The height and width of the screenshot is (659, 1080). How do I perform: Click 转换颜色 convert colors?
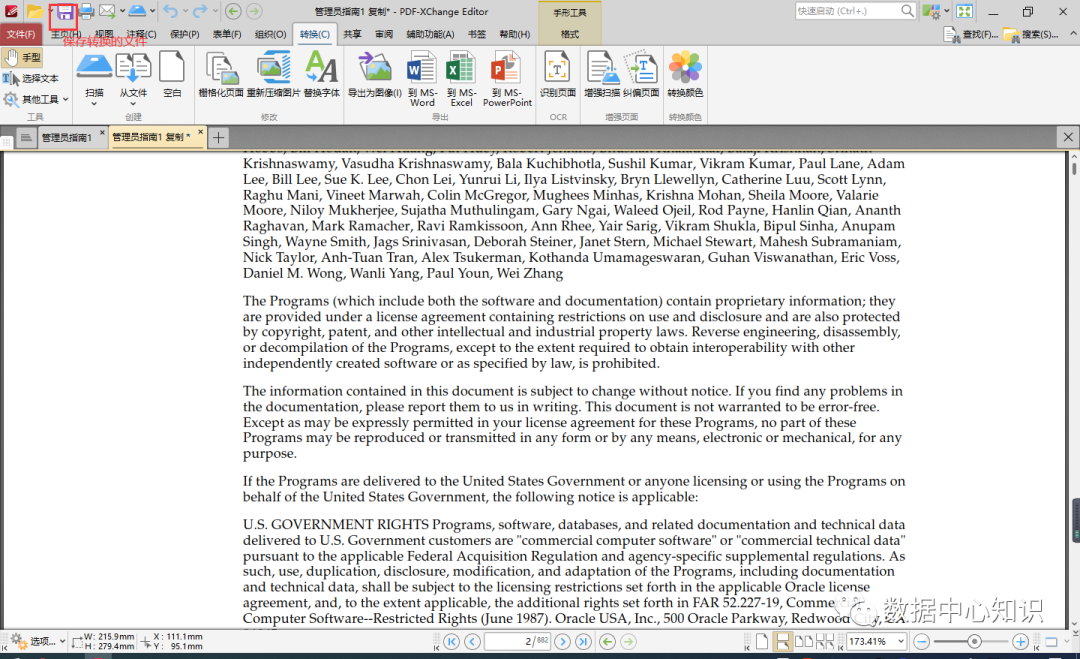coord(685,74)
